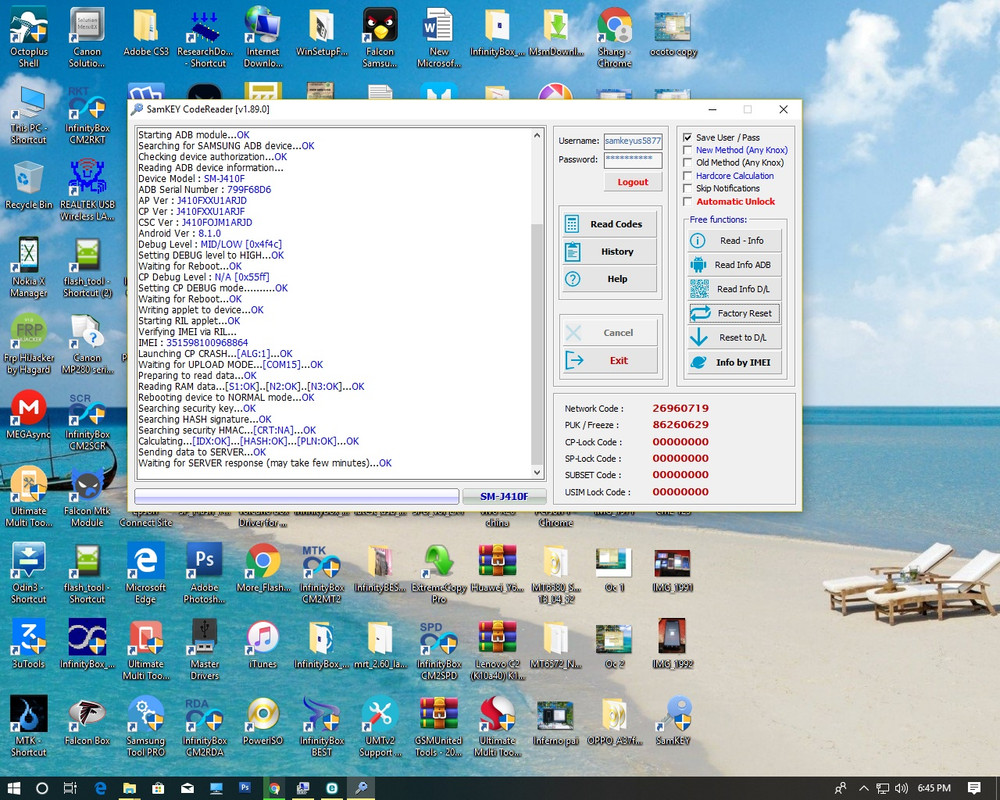Open Windows Start menu
The width and height of the screenshot is (1000, 800).
click(13, 788)
